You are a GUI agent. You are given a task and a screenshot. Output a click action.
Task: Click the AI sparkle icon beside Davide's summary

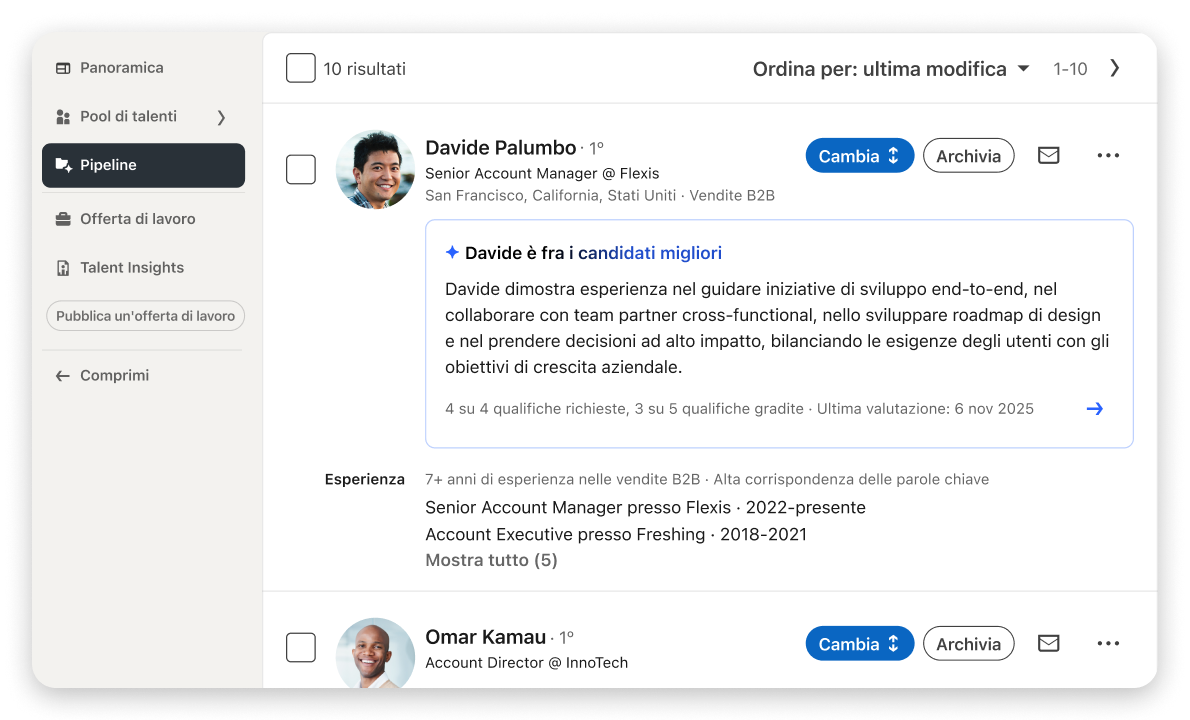coord(452,253)
